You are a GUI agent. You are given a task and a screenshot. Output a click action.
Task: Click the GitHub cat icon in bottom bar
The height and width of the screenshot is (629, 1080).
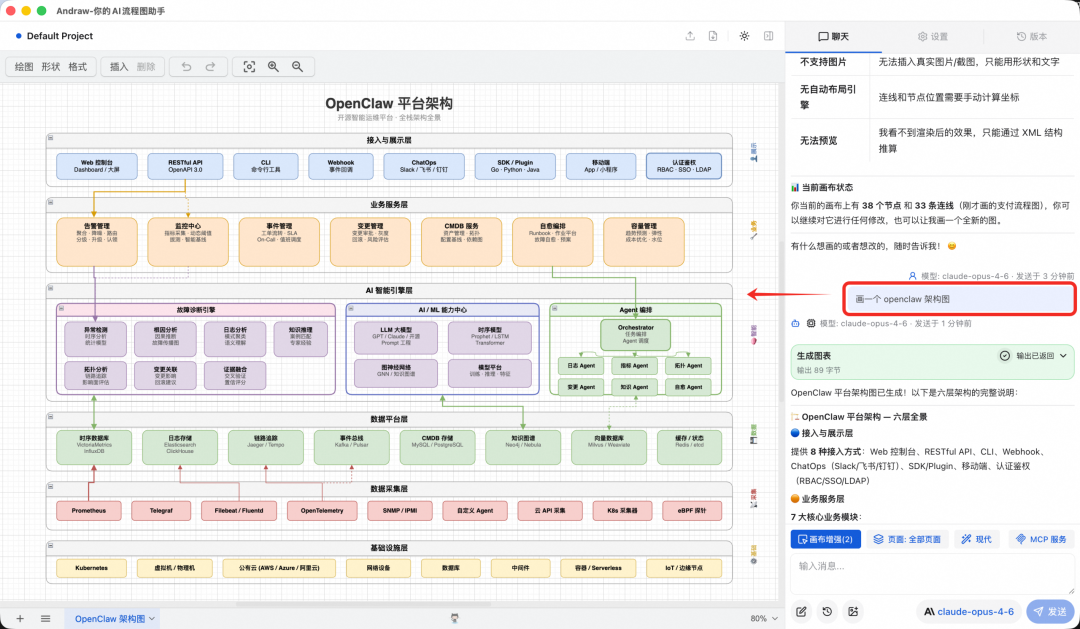point(455,619)
